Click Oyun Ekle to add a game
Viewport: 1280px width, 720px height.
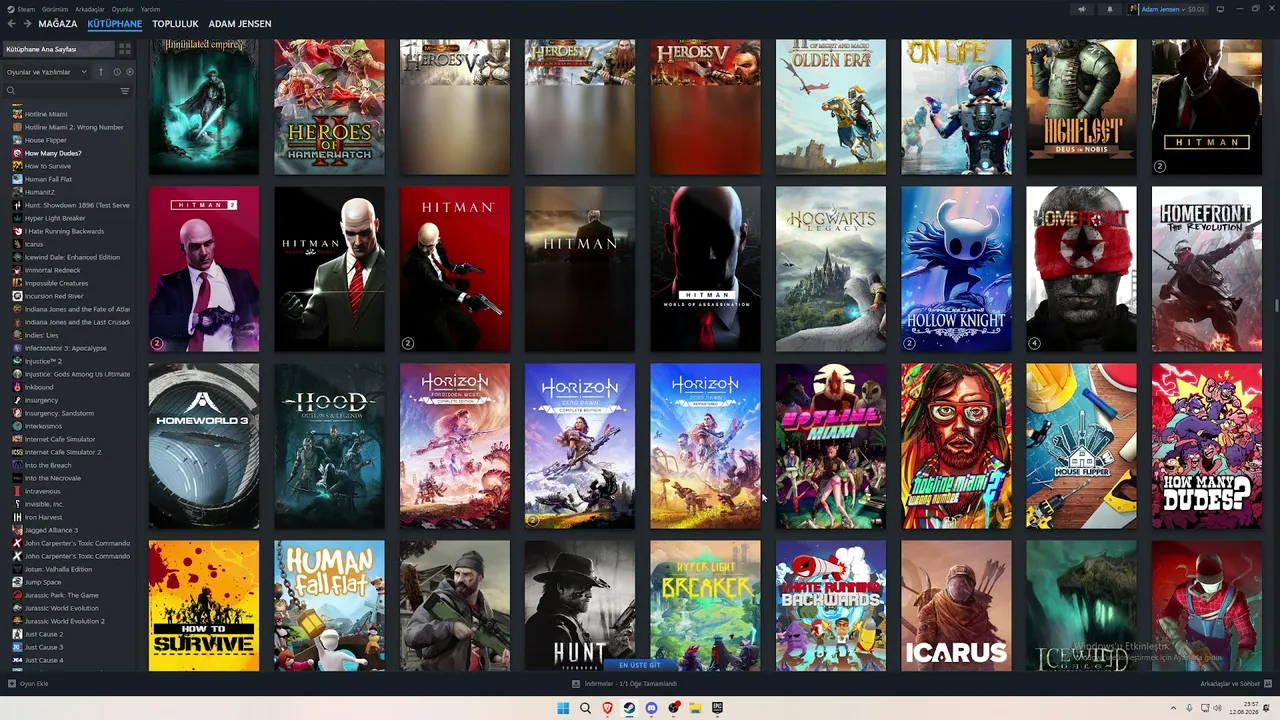pyautogui.click(x=28, y=684)
